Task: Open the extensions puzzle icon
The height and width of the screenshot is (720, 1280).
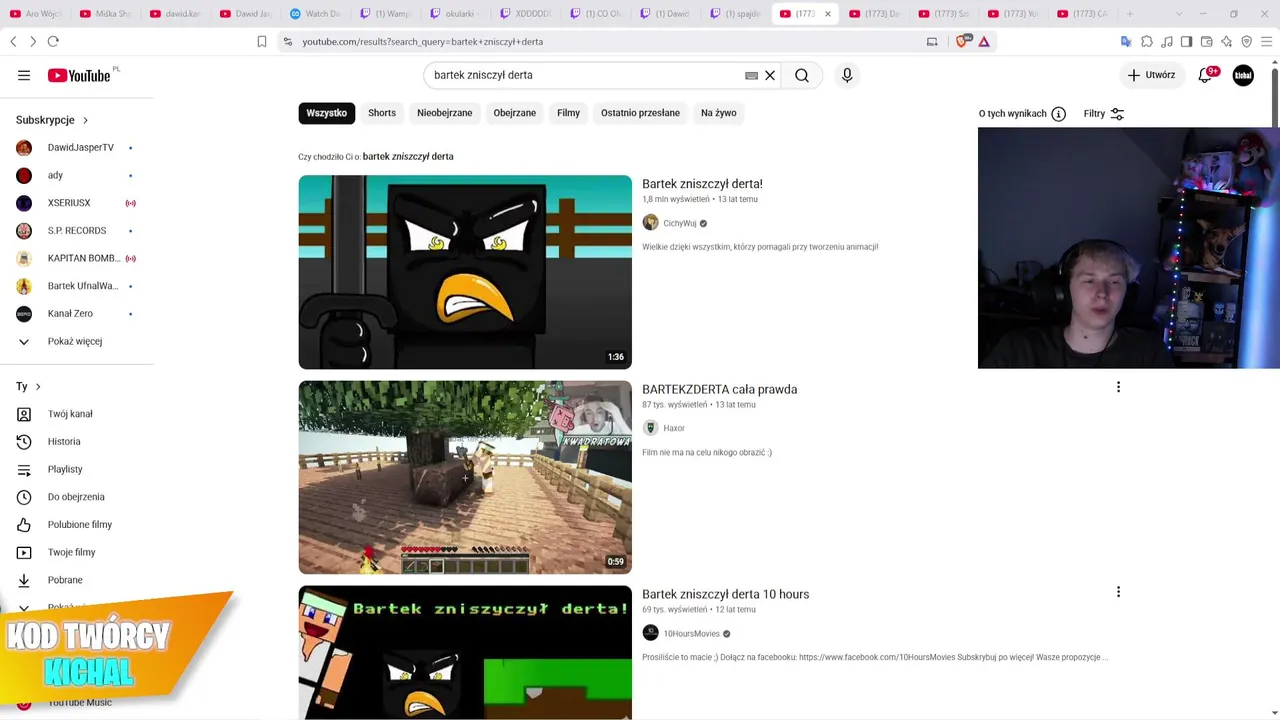Action: (1147, 41)
